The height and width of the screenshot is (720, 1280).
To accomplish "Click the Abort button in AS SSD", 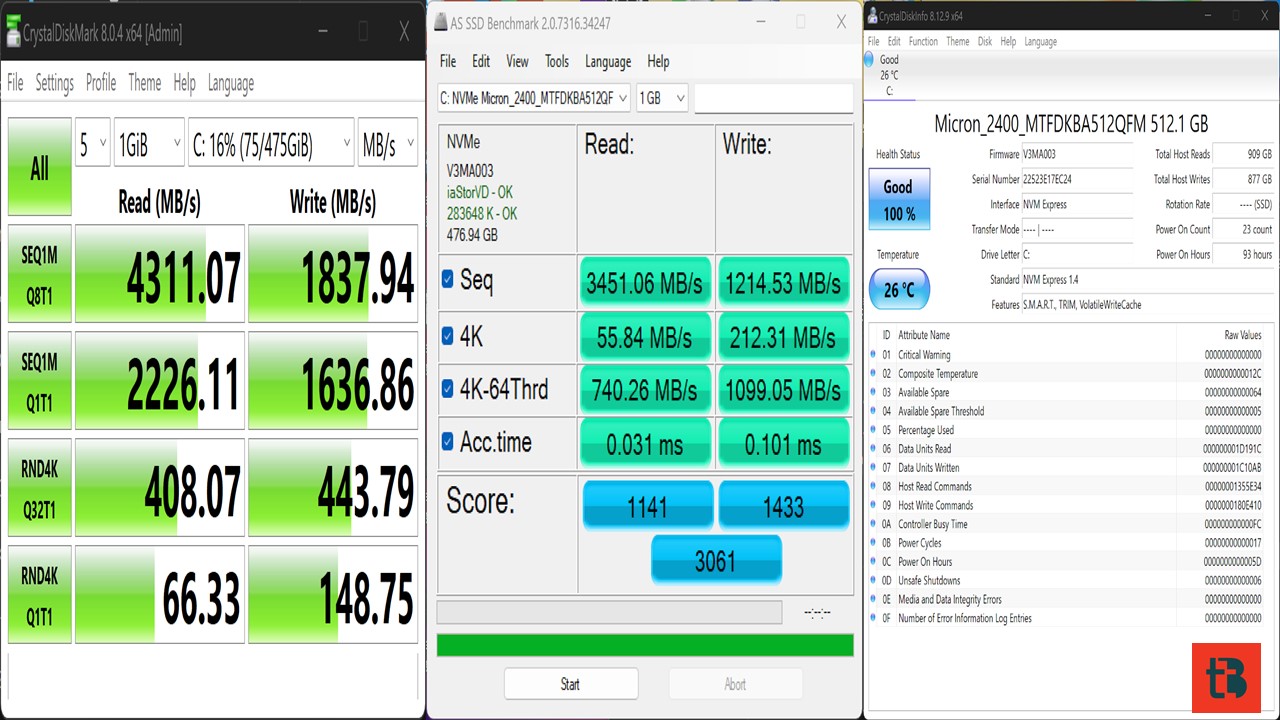I will (x=735, y=684).
